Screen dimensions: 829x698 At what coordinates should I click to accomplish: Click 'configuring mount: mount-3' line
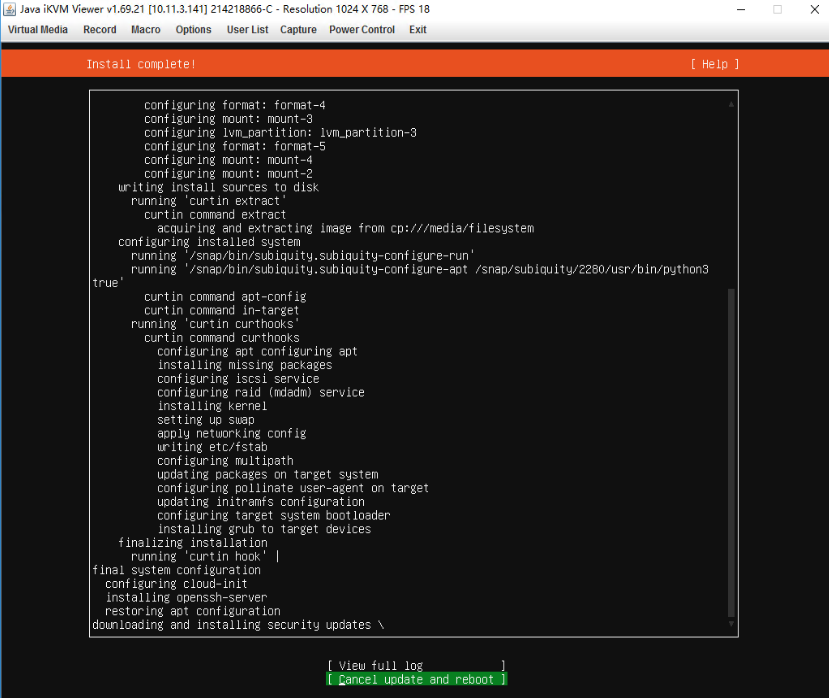coord(228,118)
